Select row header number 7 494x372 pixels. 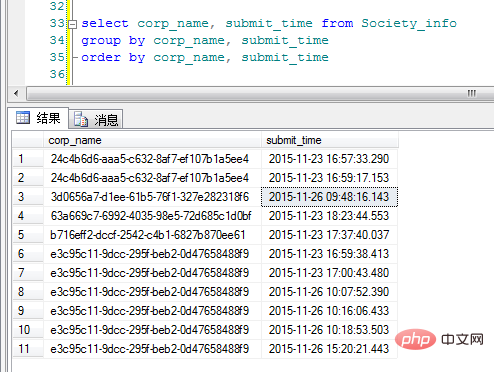[x=28, y=273]
